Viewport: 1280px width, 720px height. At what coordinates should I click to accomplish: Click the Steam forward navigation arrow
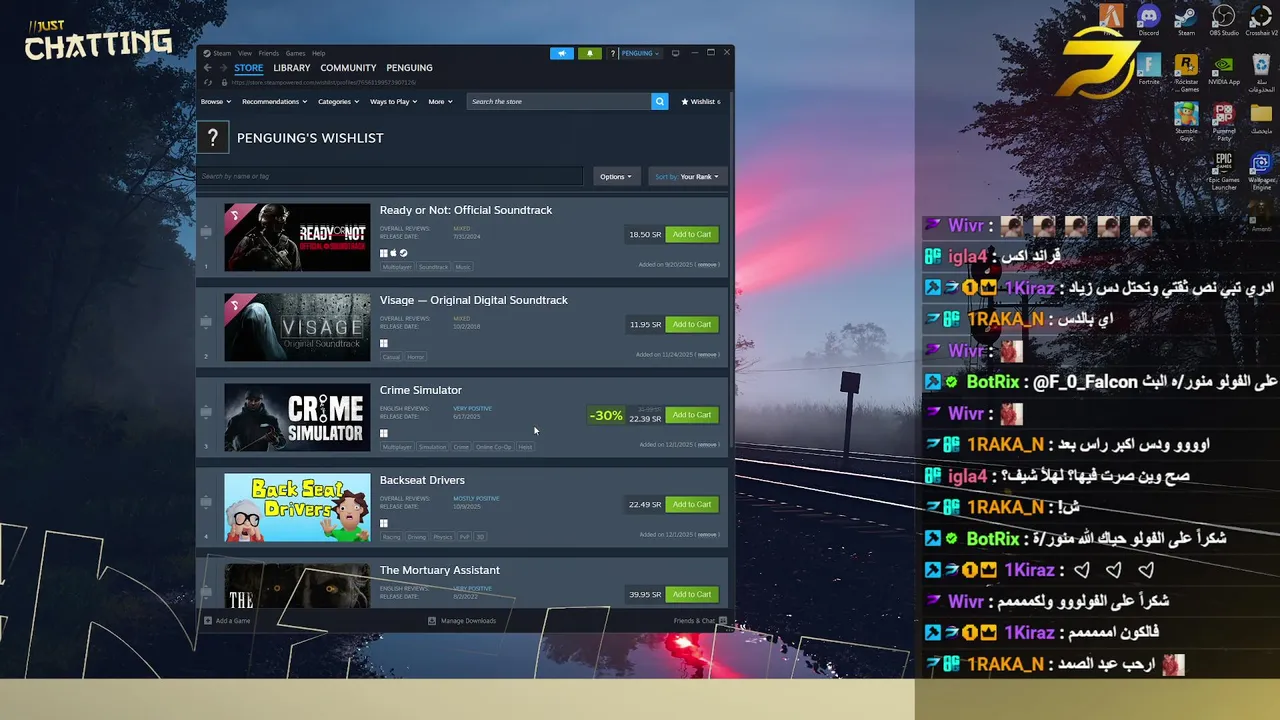coord(222,68)
